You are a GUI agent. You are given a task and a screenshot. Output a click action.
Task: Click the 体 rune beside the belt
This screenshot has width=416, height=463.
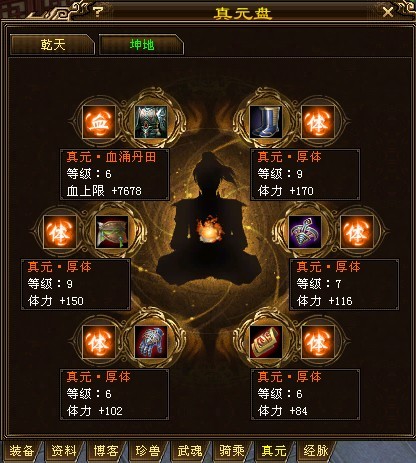tap(318, 342)
